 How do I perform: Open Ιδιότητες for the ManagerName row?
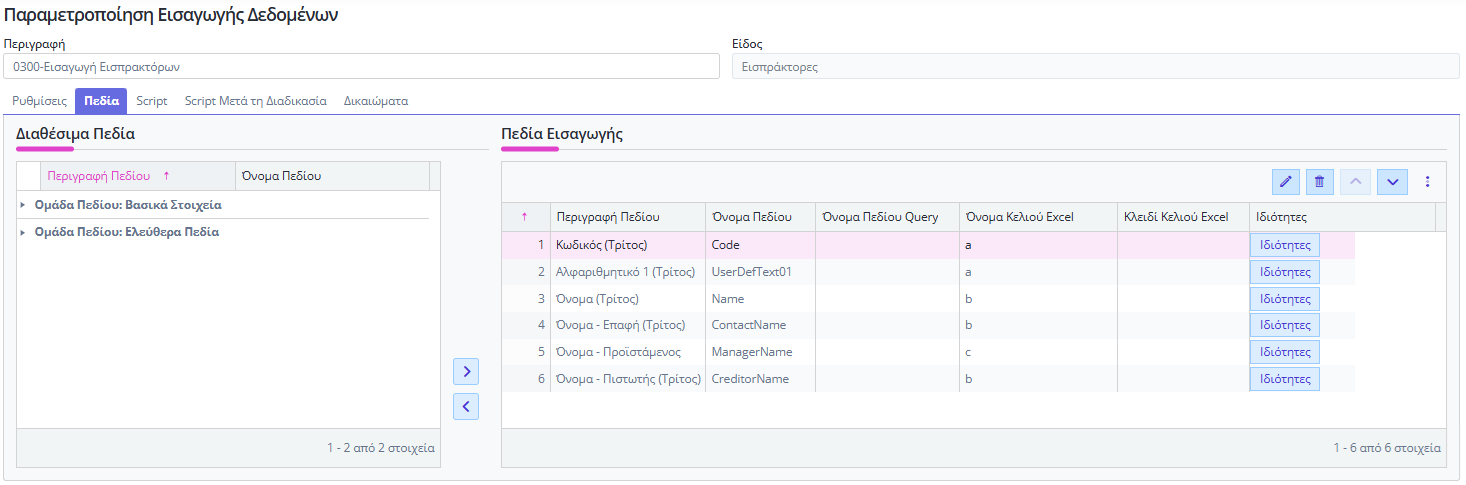coord(1284,352)
